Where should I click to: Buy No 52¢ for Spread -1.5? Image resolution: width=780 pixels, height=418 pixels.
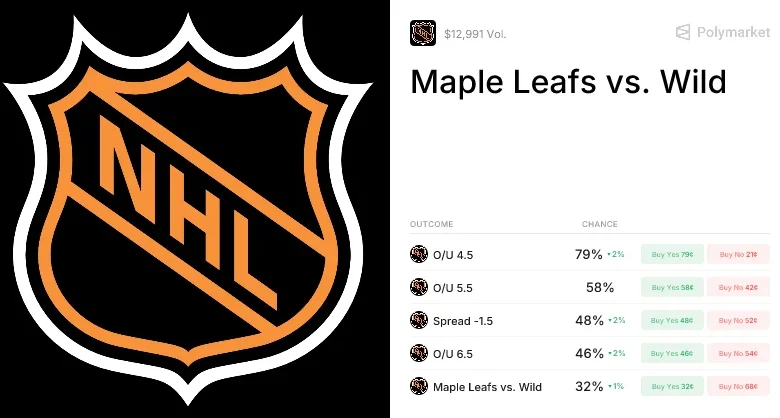click(x=738, y=320)
